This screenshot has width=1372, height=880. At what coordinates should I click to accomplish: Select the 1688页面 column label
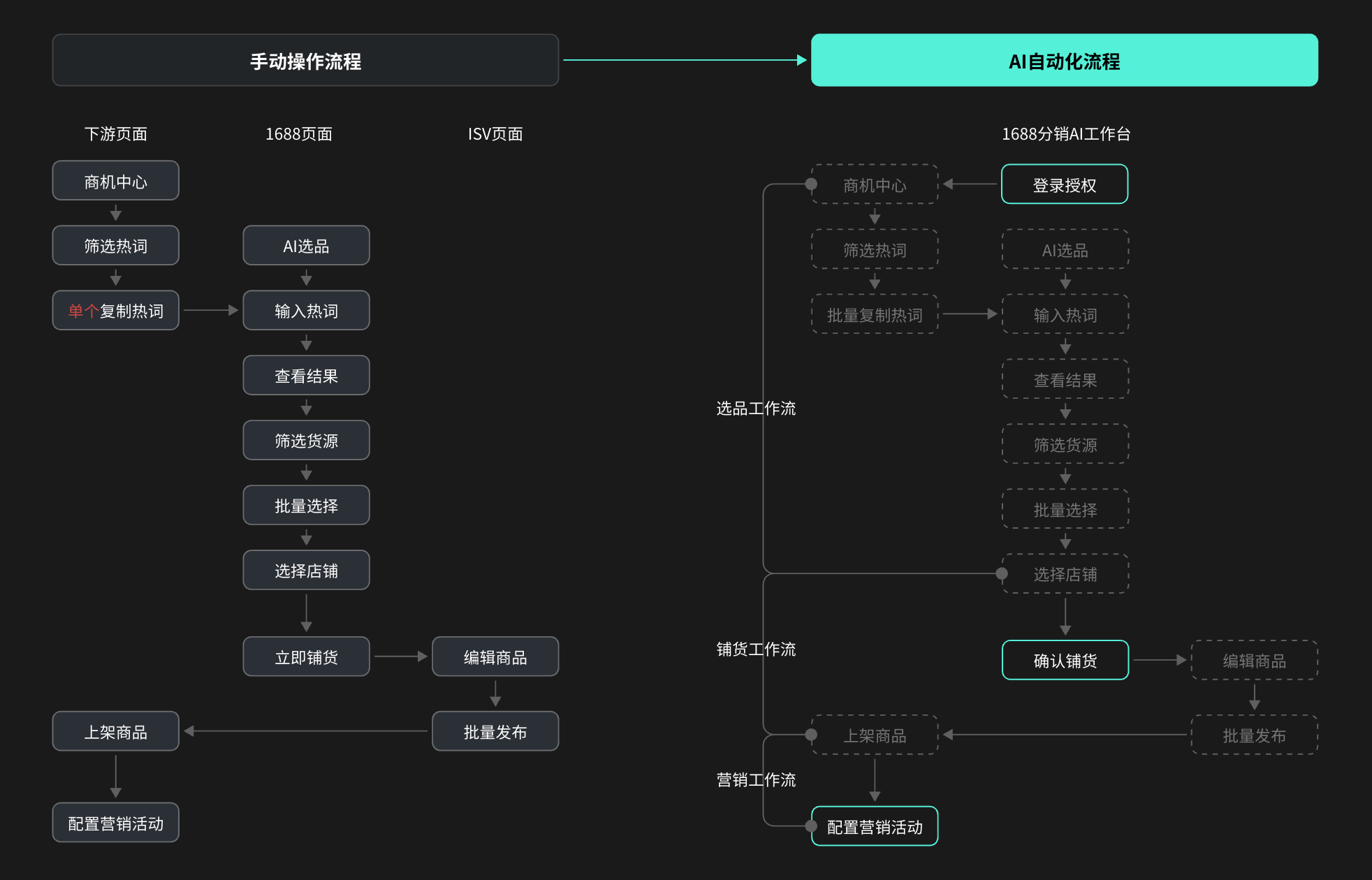click(299, 134)
